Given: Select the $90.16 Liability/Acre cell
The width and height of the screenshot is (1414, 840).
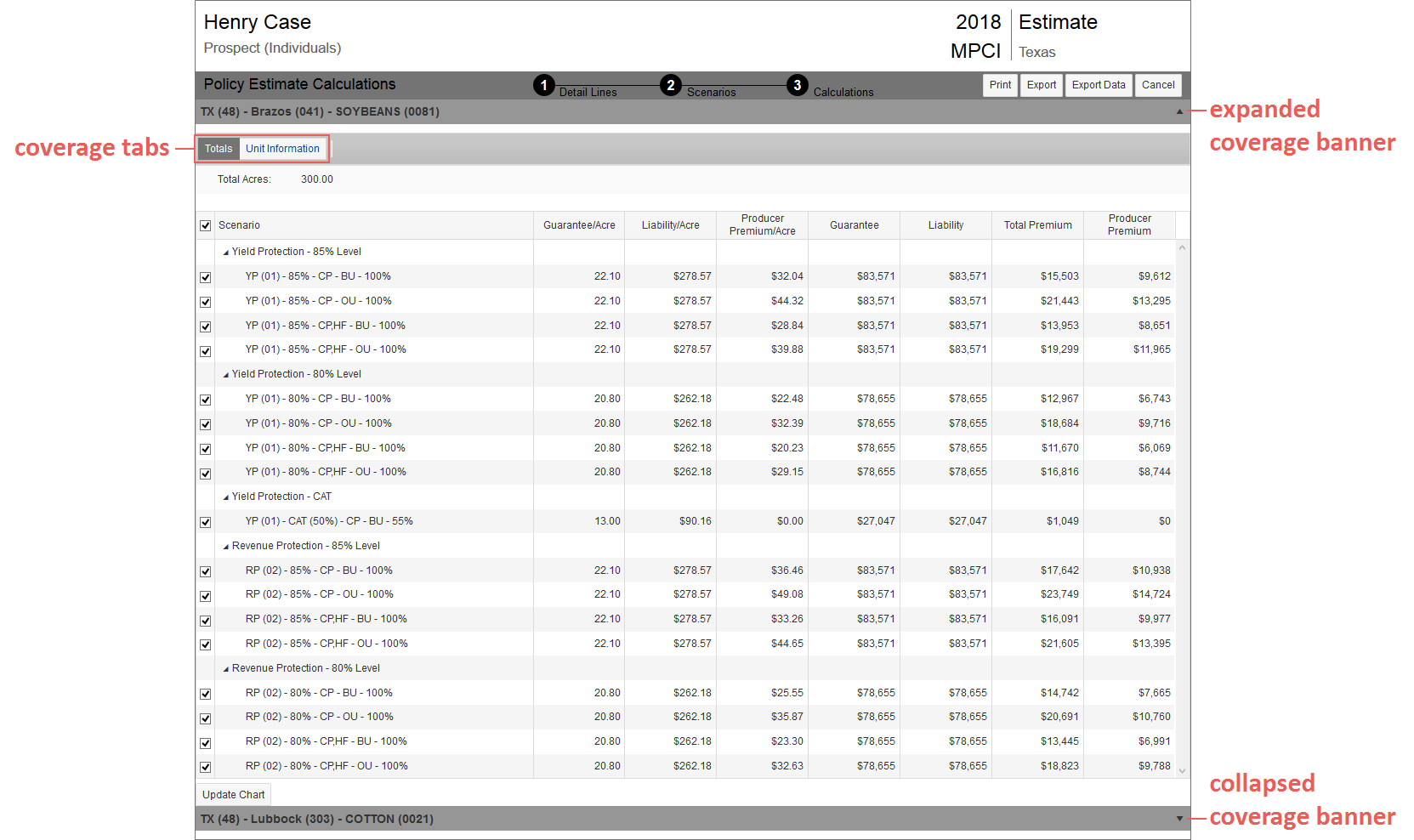Looking at the screenshot, I should [671, 521].
